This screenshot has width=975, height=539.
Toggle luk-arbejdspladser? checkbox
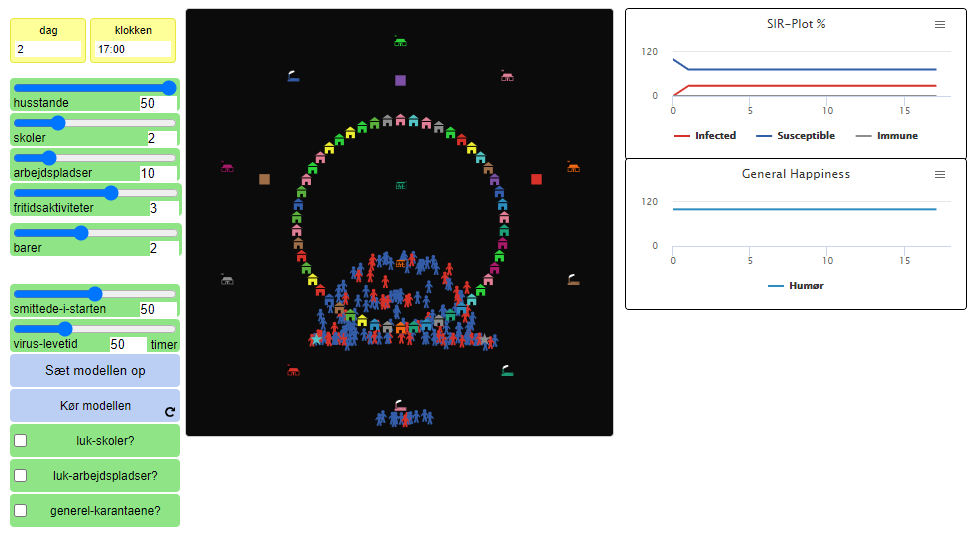coord(21,476)
